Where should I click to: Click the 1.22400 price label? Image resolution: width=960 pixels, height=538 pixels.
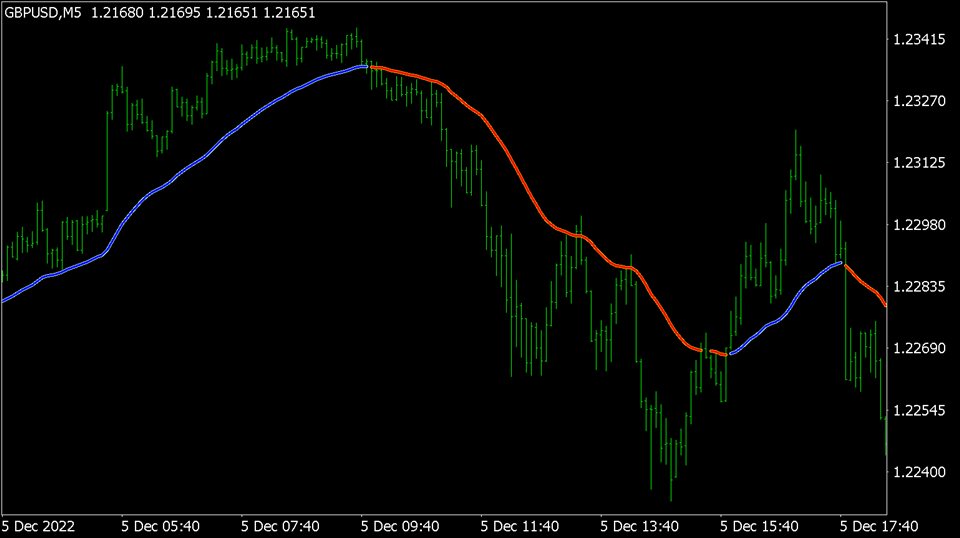(919, 472)
